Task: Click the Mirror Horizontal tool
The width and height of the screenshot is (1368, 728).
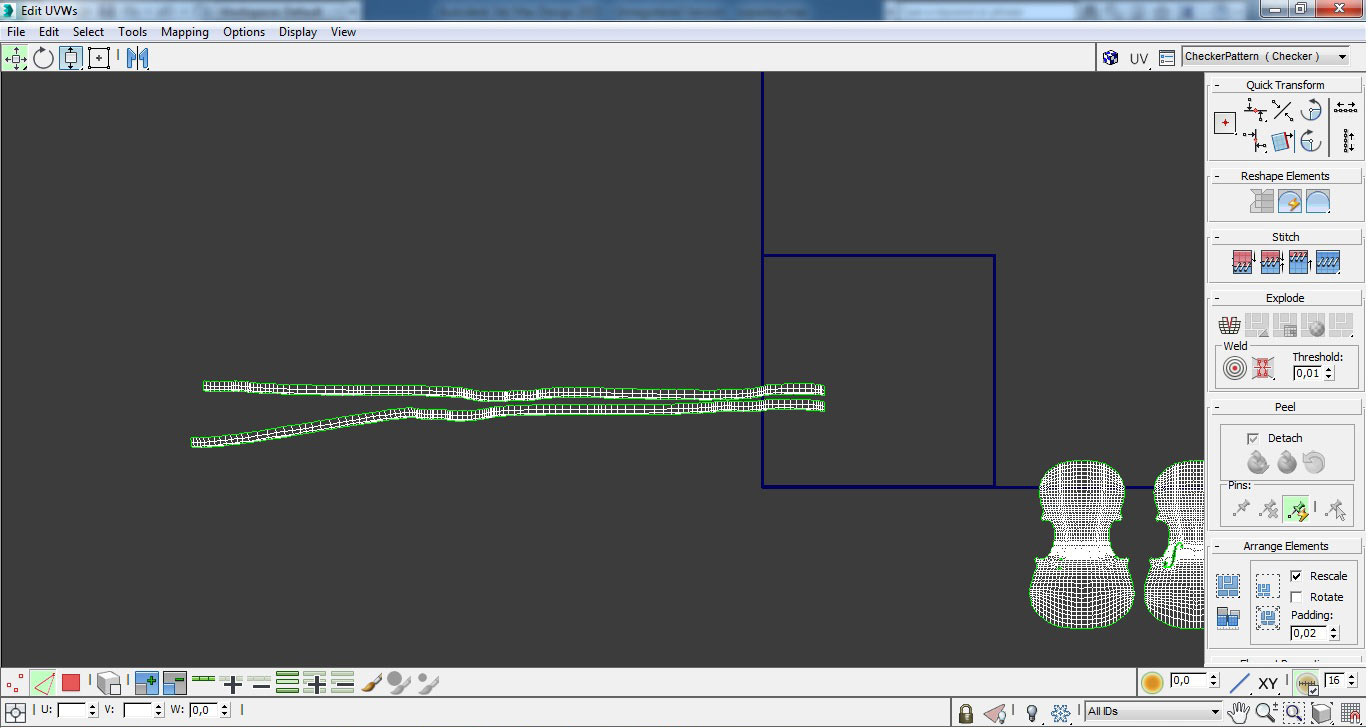Action: pyautogui.click(x=137, y=58)
